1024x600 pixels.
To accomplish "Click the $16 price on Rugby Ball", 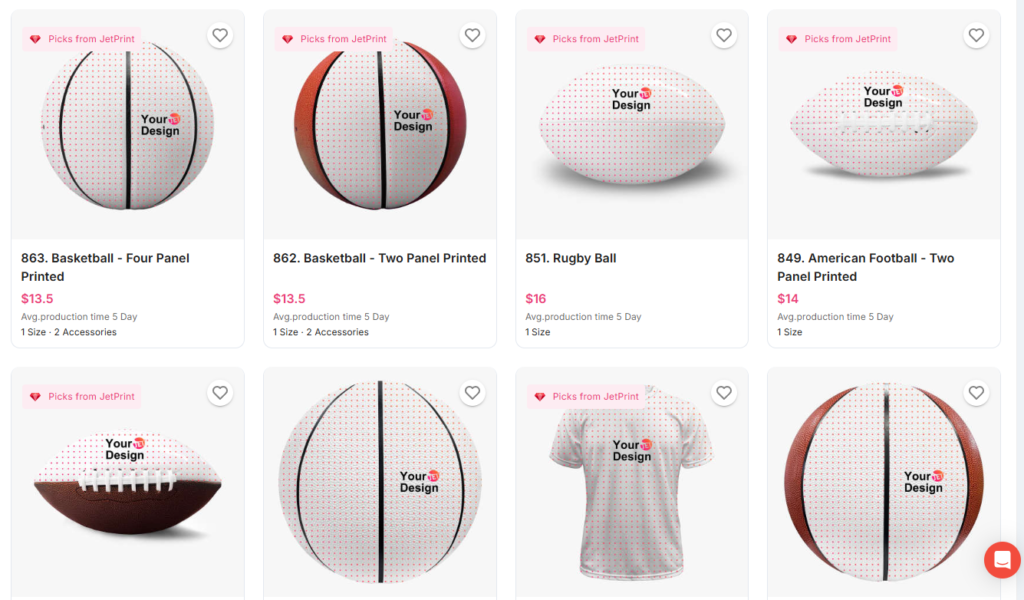I will pos(536,298).
